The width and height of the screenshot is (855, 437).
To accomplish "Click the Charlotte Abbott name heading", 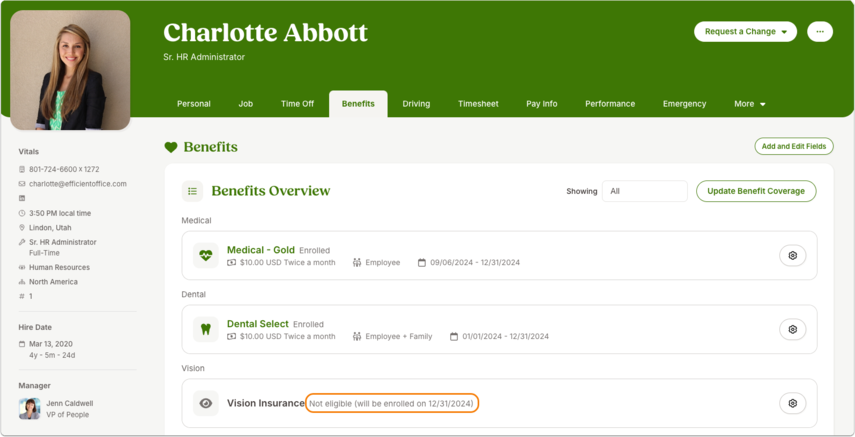I will (265, 33).
